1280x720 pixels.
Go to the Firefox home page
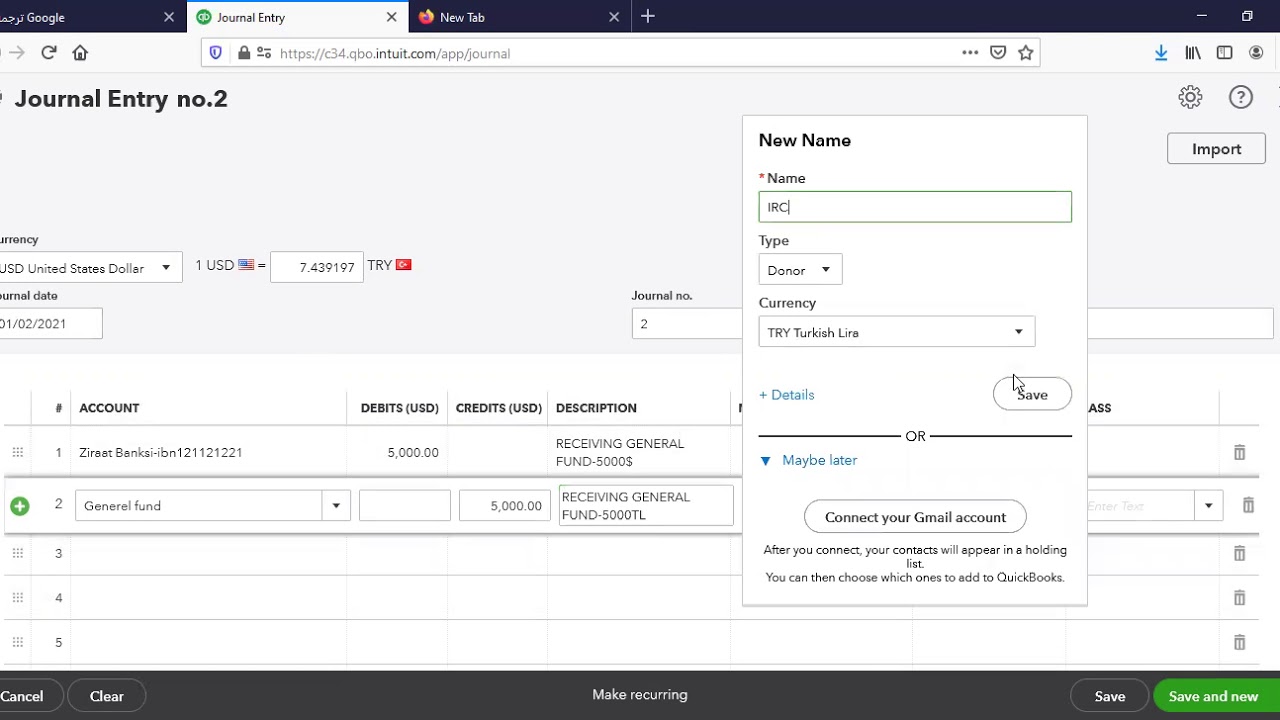click(x=80, y=53)
